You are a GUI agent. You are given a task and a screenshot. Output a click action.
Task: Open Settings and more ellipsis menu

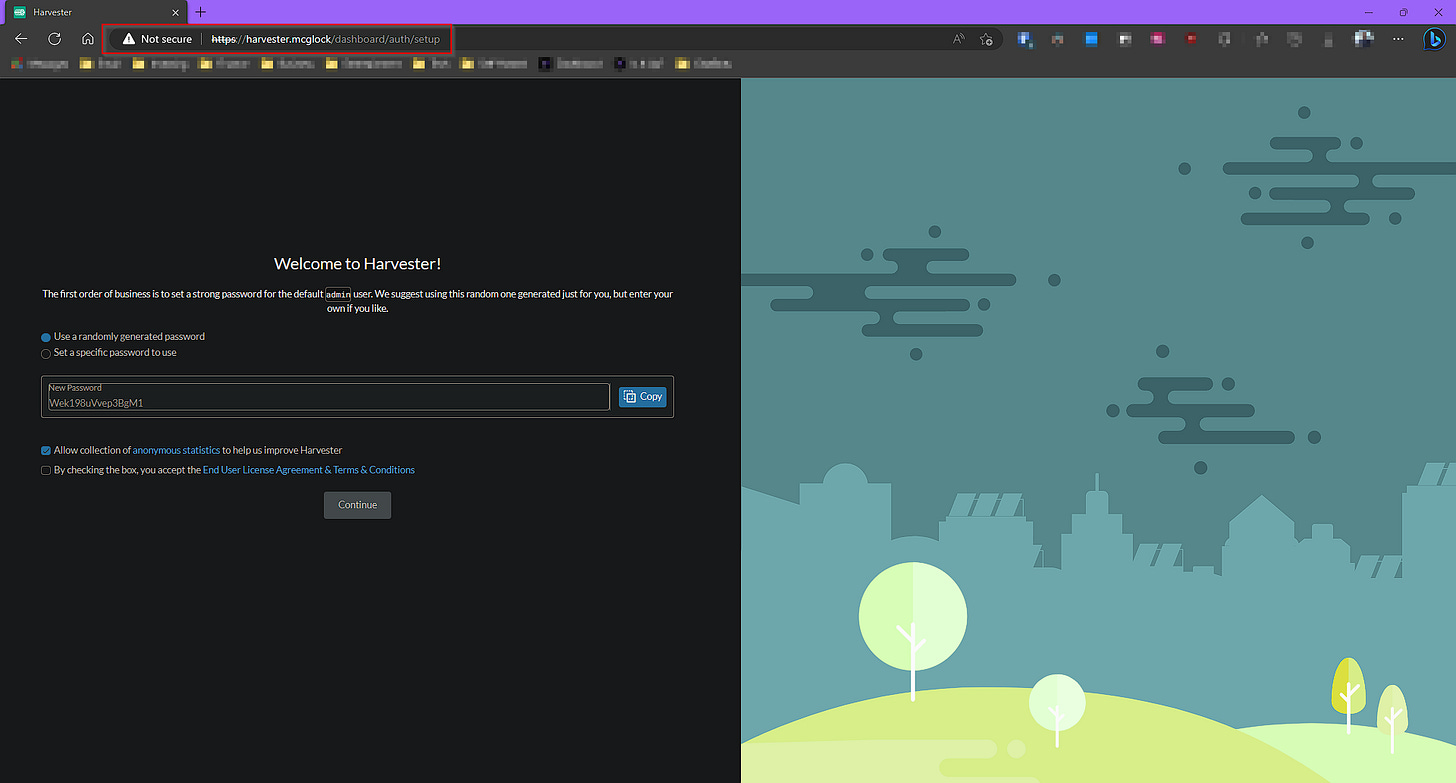coord(1398,38)
